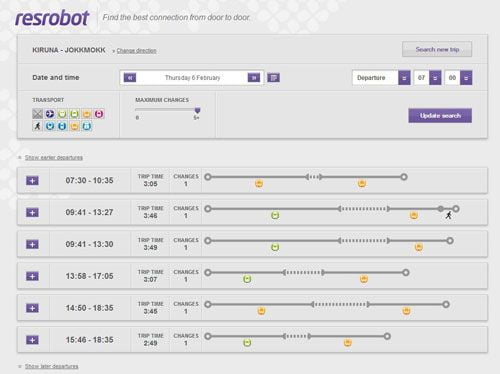Expand the 07:30 - 10:35 trip details
Image resolution: width=500 pixels, height=374 pixels.
[x=32, y=181]
